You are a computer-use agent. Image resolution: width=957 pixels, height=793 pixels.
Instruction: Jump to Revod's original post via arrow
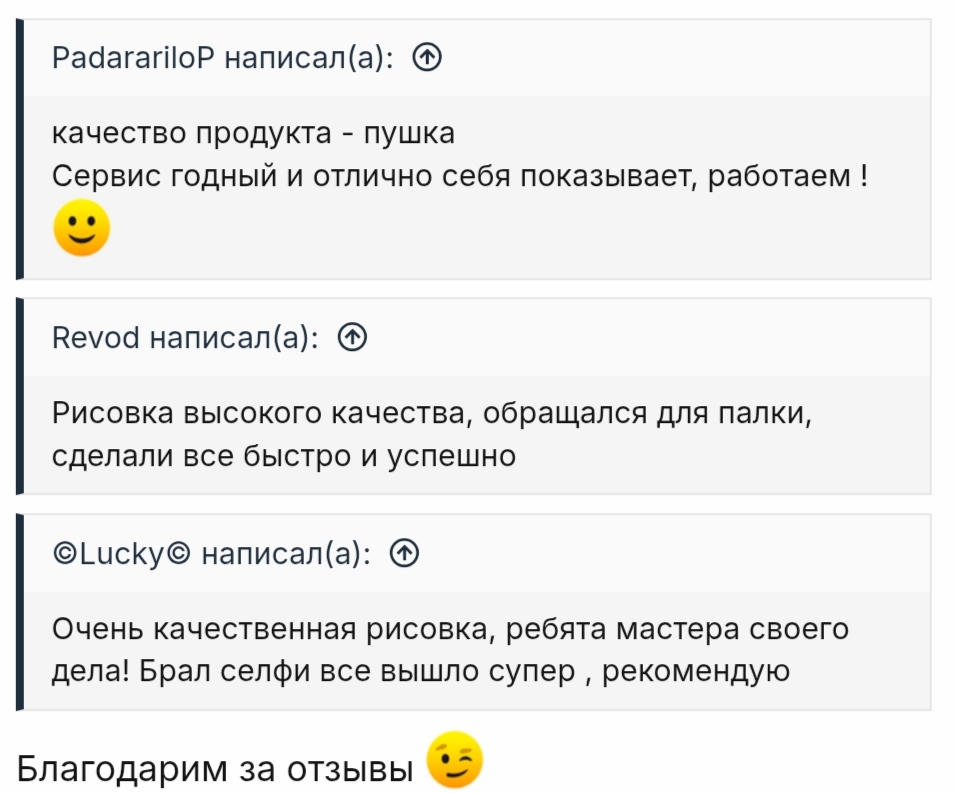[x=353, y=339]
